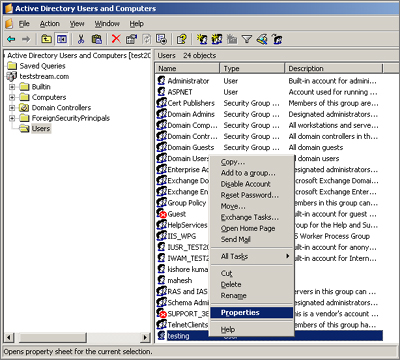This screenshot has width=400, height=360.
Task: Select the Domain Admins group row
Action: (269, 114)
